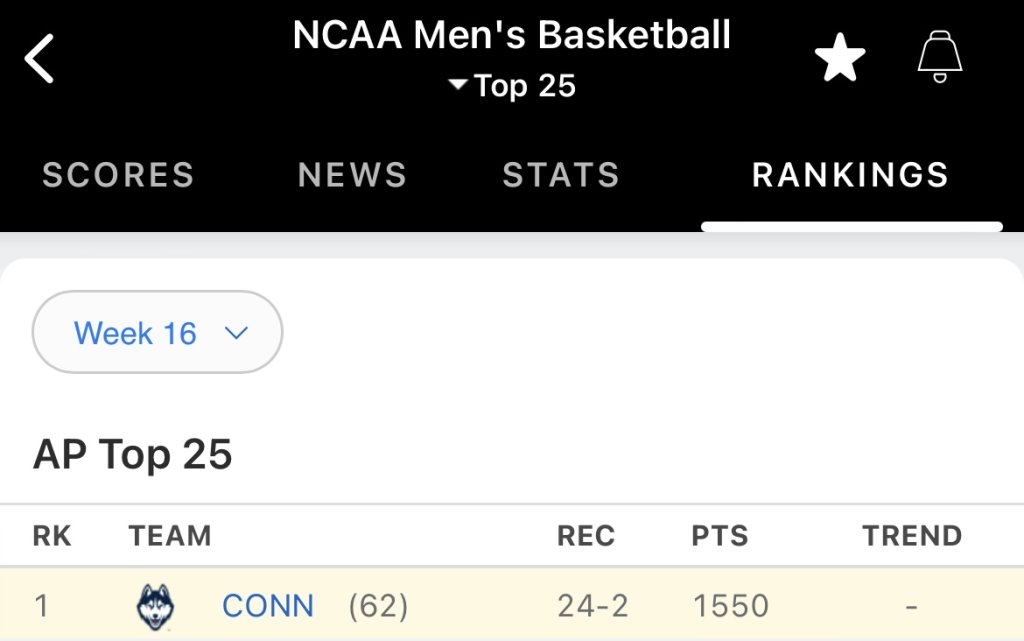Click the UConn Huskies team logo

click(x=155, y=606)
